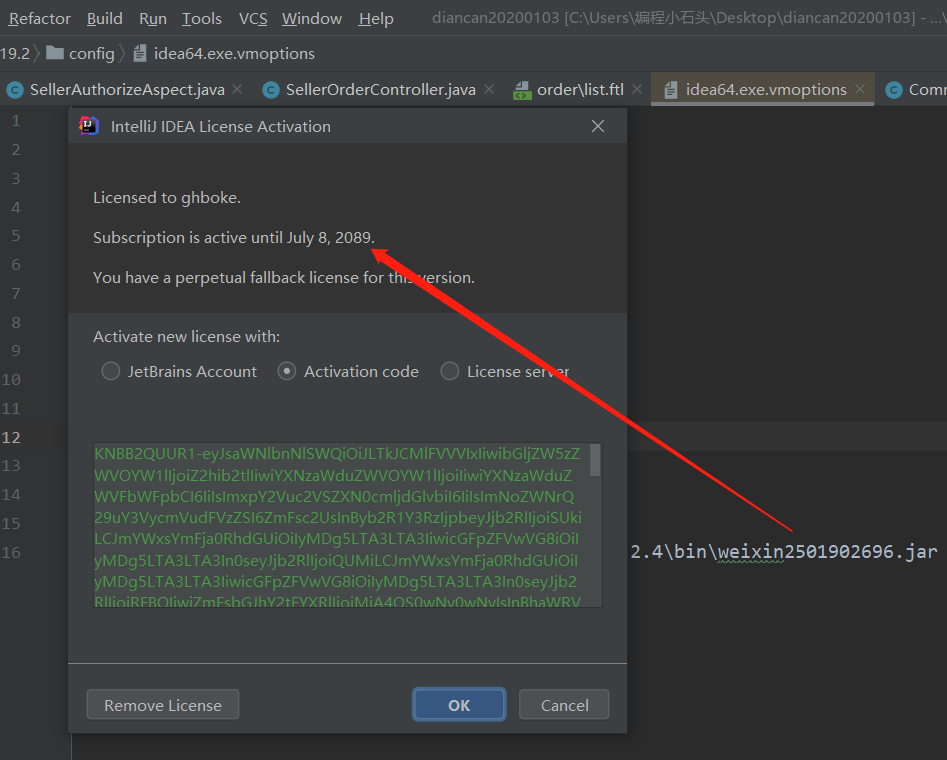The height and width of the screenshot is (760, 947).
Task: Open the Build menu
Action: (x=104, y=19)
